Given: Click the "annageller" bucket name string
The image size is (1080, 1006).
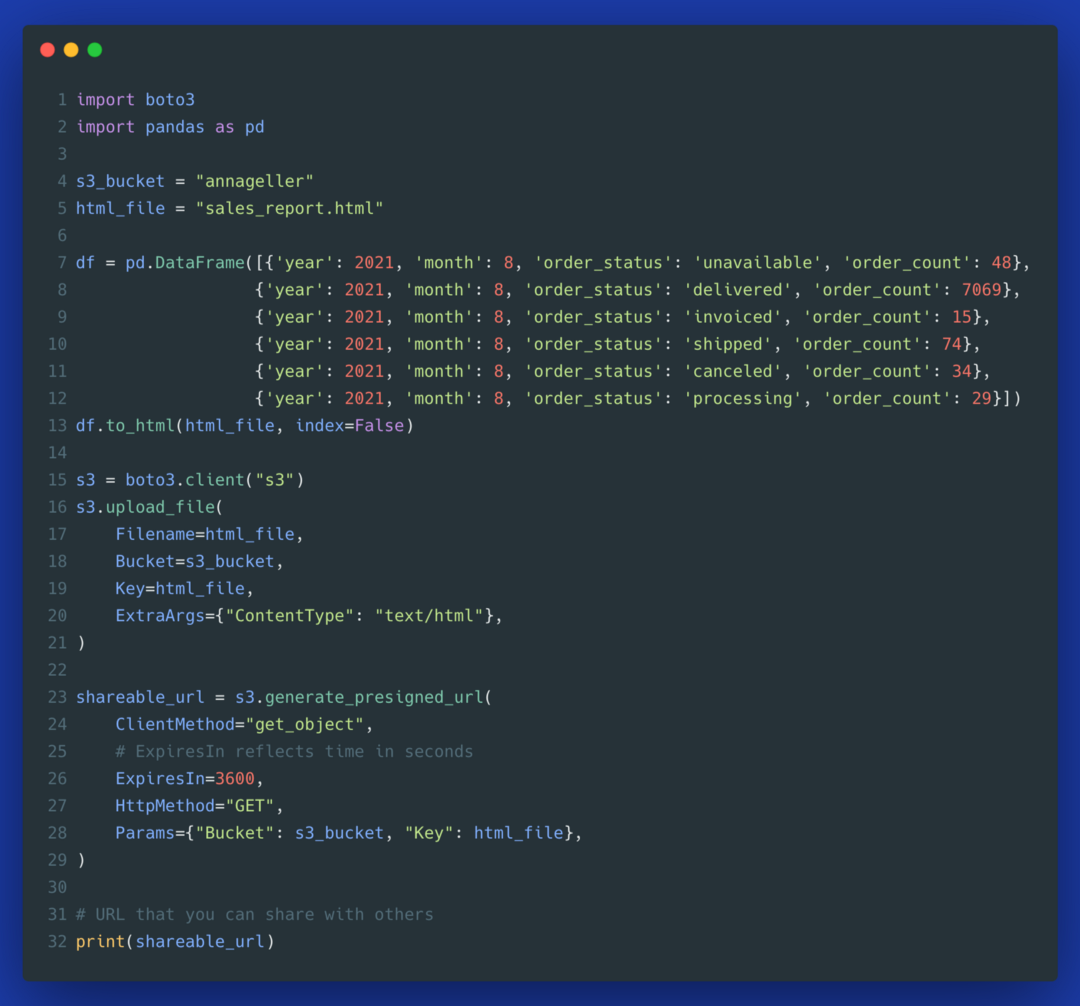Looking at the screenshot, I should click(x=254, y=181).
